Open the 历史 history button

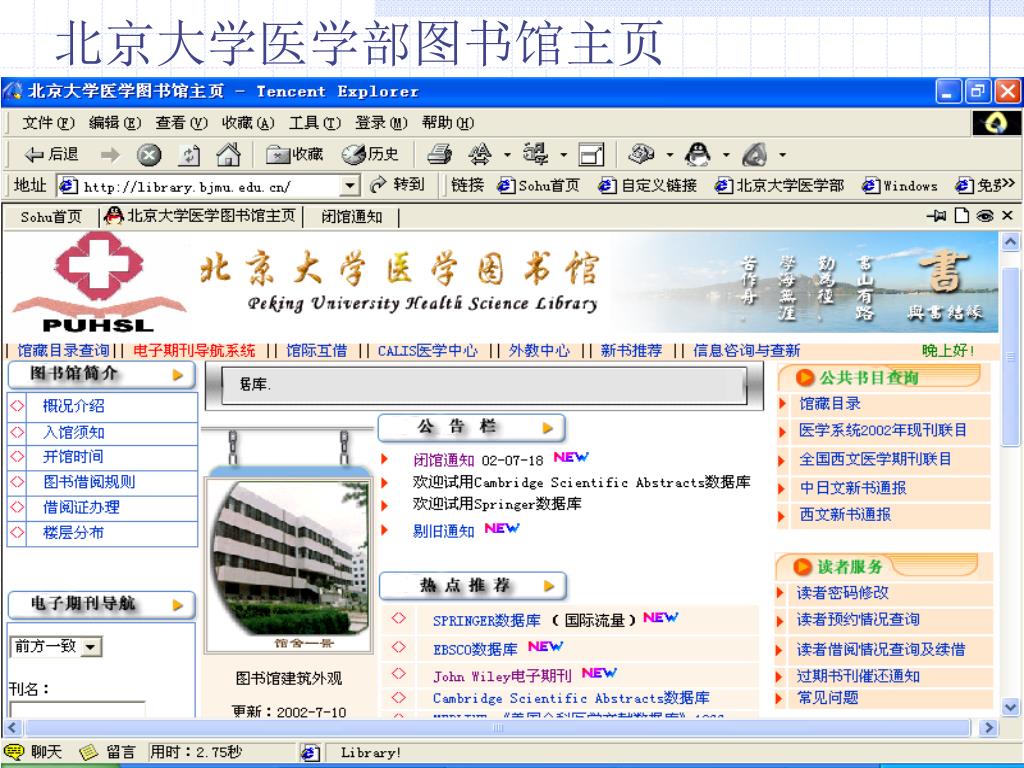point(370,154)
